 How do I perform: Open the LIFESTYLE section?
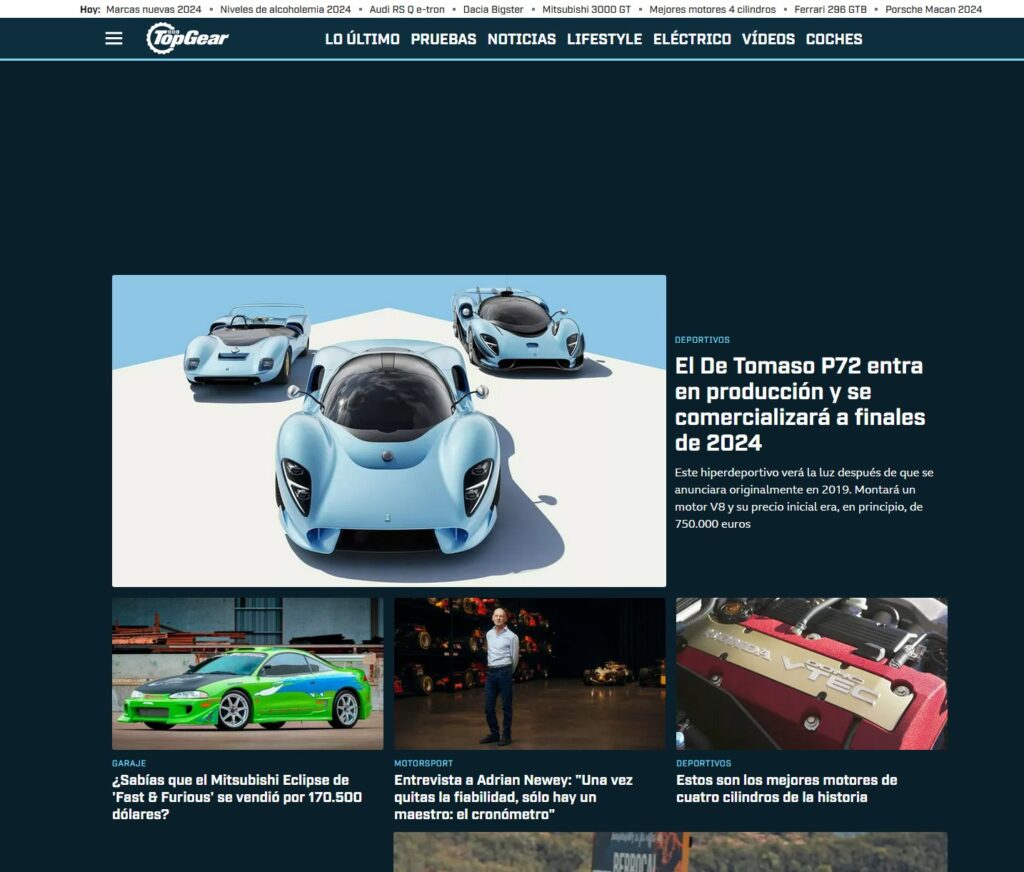point(605,39)
